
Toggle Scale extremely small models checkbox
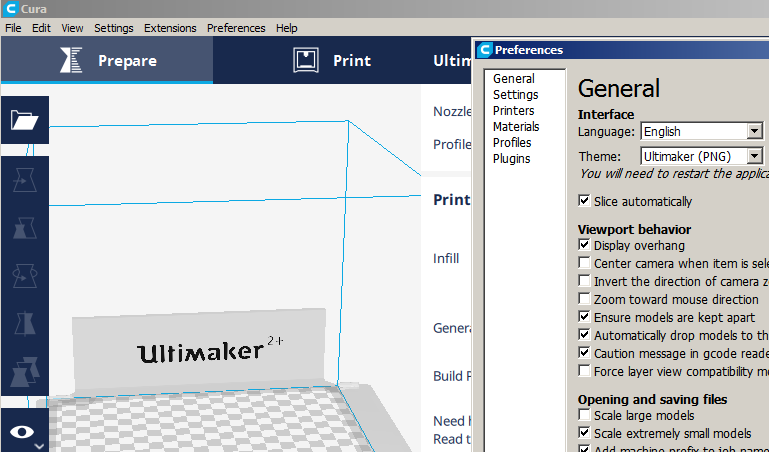(584, 433)
